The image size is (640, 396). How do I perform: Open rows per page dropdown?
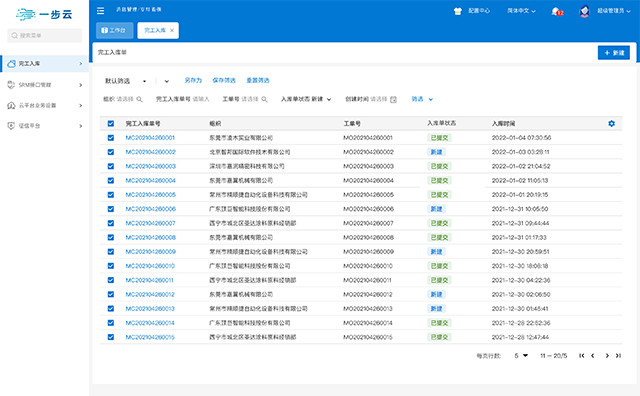tap(521, 356)
